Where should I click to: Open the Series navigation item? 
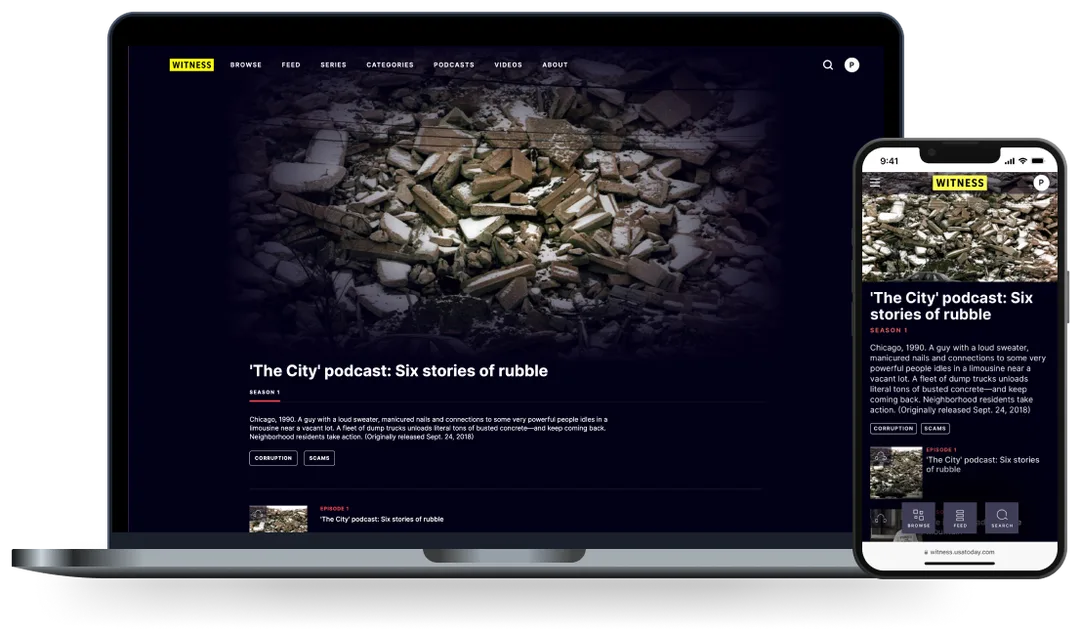coord(333,65)
